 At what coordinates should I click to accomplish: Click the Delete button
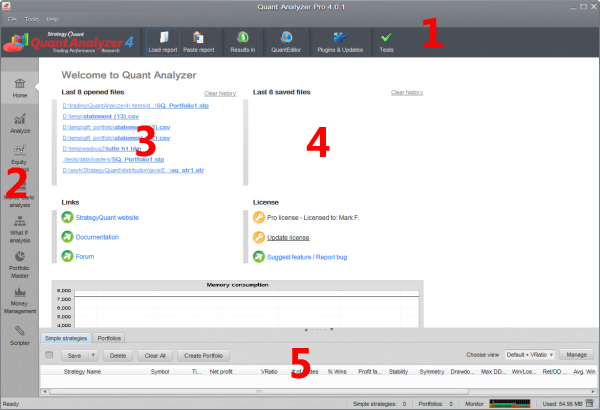point(118,355)
